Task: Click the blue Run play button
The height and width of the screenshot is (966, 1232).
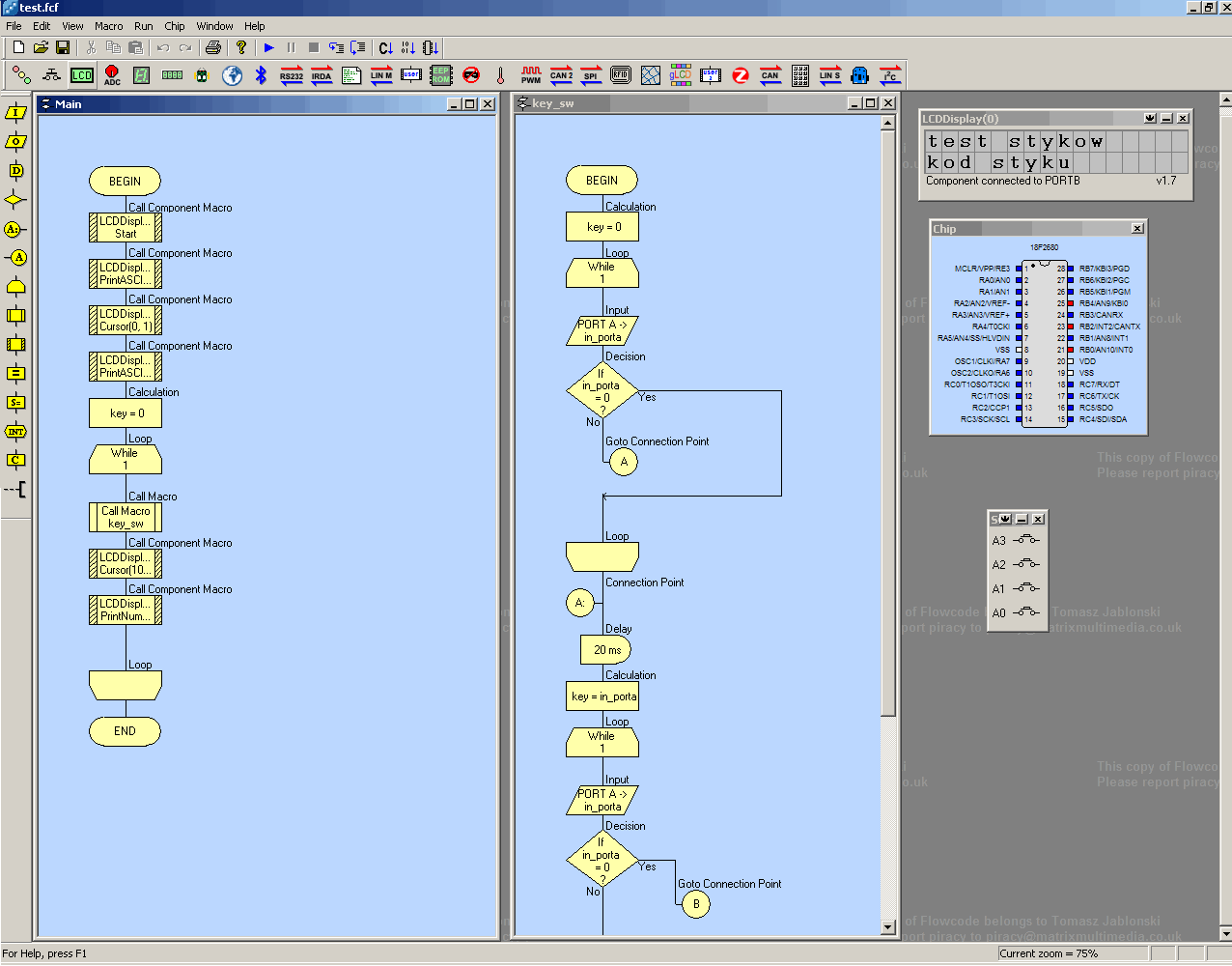Action: pyautogui.click(x=269, y=47)
